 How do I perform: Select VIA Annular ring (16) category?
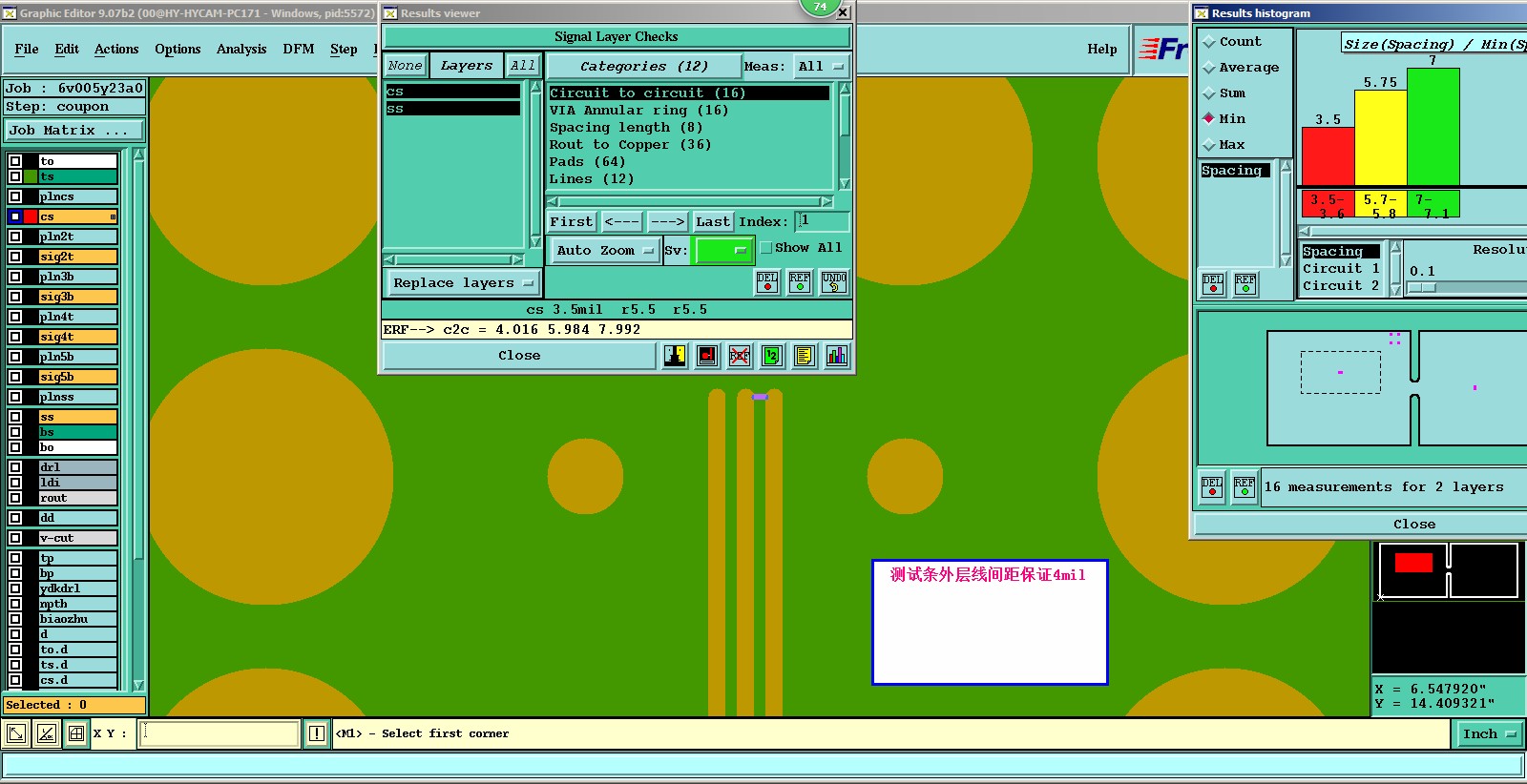(x=689, y=110)
